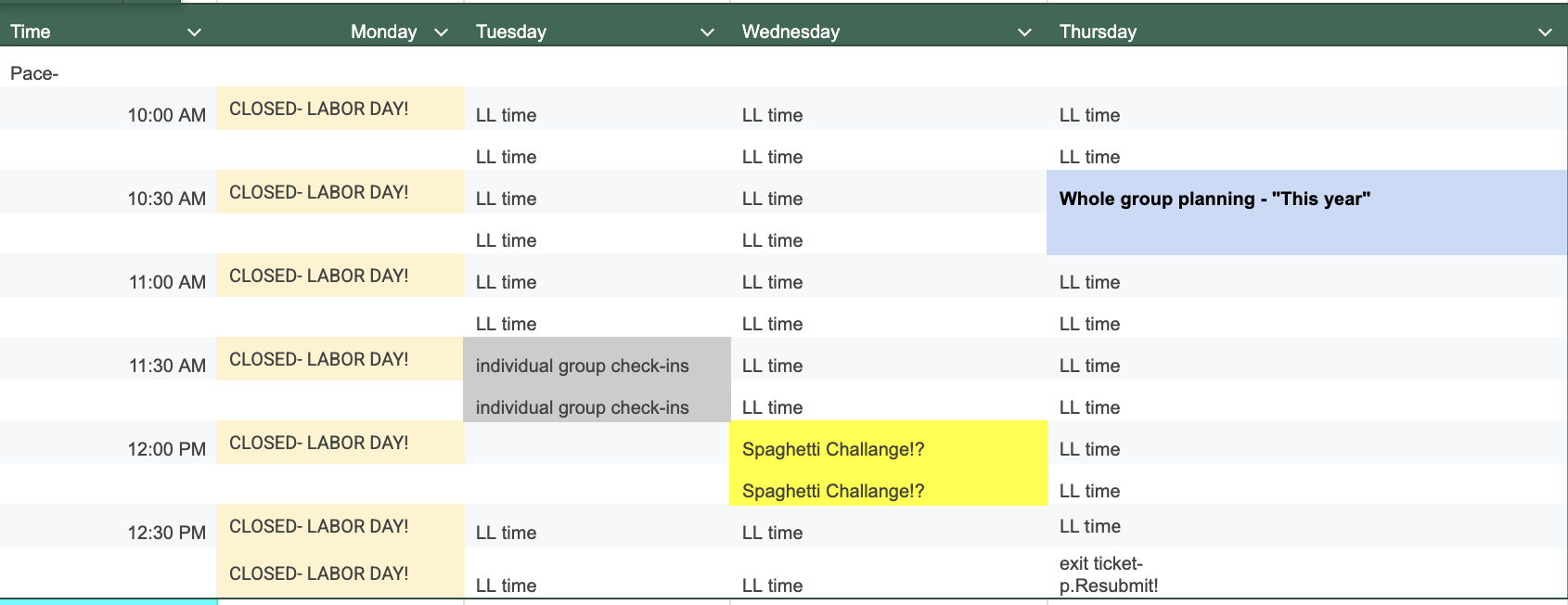Select the 10:00 AM time cell
Viewport: 1568px width, 605px height.
(x=109, y=109)
